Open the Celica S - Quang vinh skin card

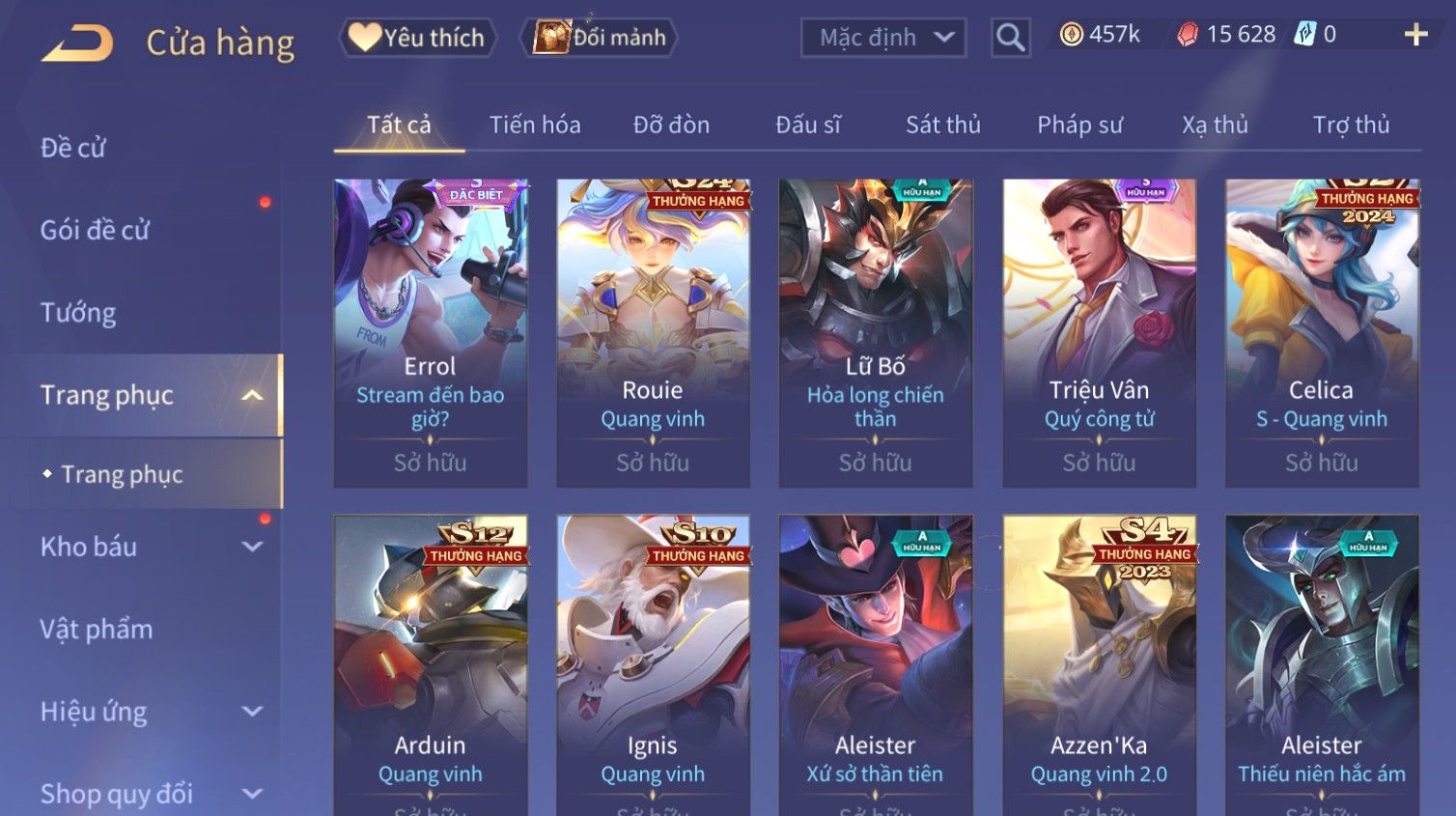click(x=1322, y=333)
